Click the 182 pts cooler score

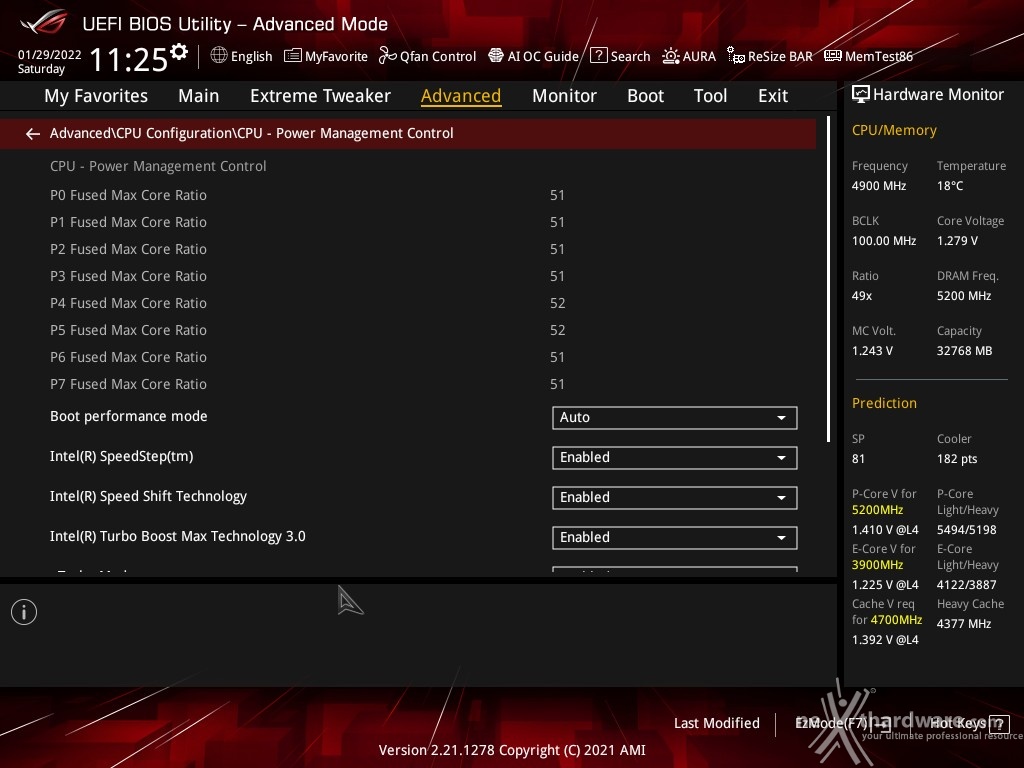click(957, 459)
